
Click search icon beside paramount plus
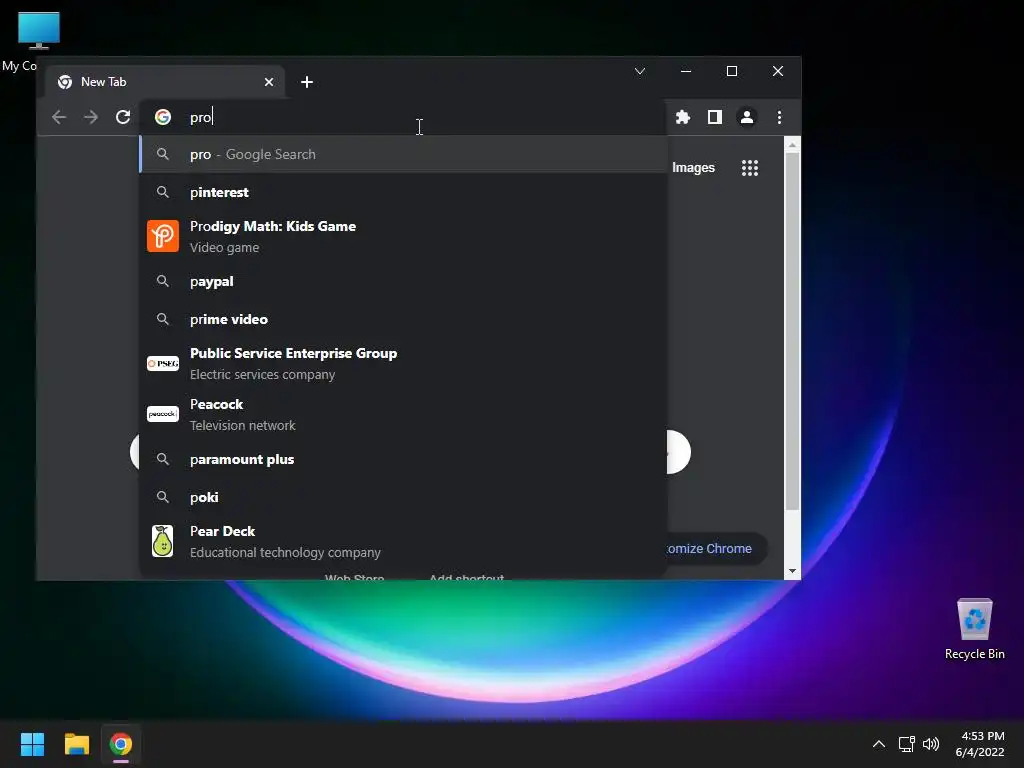pyautogui.click(x=163, y=459)
